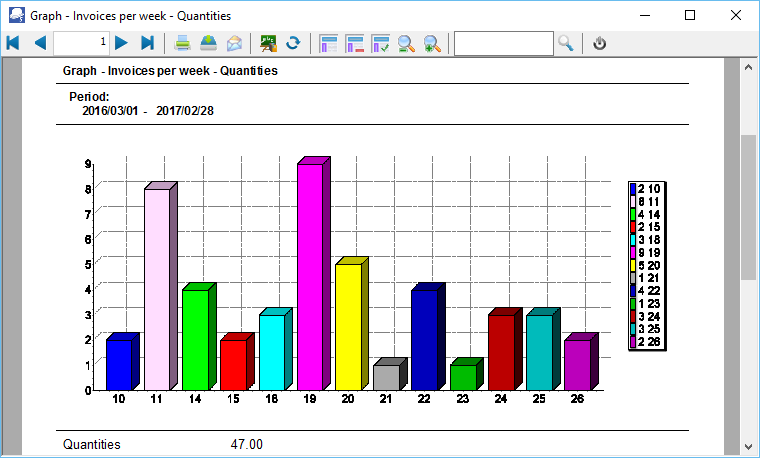Image resolution: width=760 pixels, height=458 pixels.
Task: Go to first page of report
Action: [13, 43]
